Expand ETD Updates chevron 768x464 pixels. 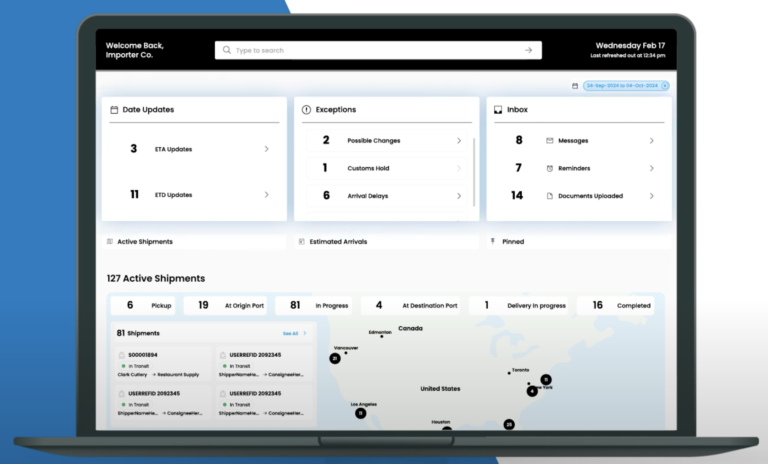[266, 195]
